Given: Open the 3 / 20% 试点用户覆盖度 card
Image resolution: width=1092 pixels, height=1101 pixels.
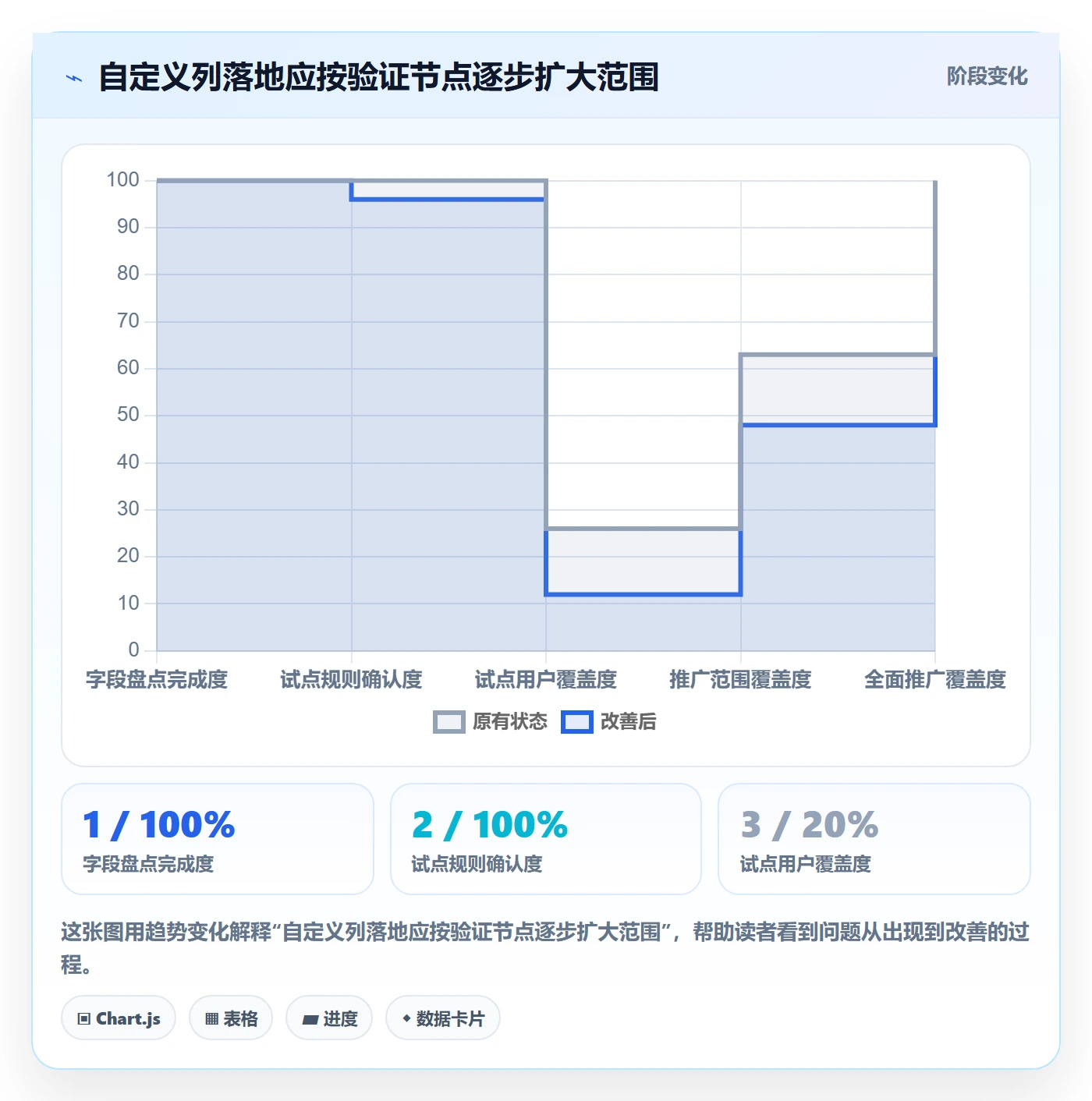Looking at the screenshot, I should click(x=874, y=839).
